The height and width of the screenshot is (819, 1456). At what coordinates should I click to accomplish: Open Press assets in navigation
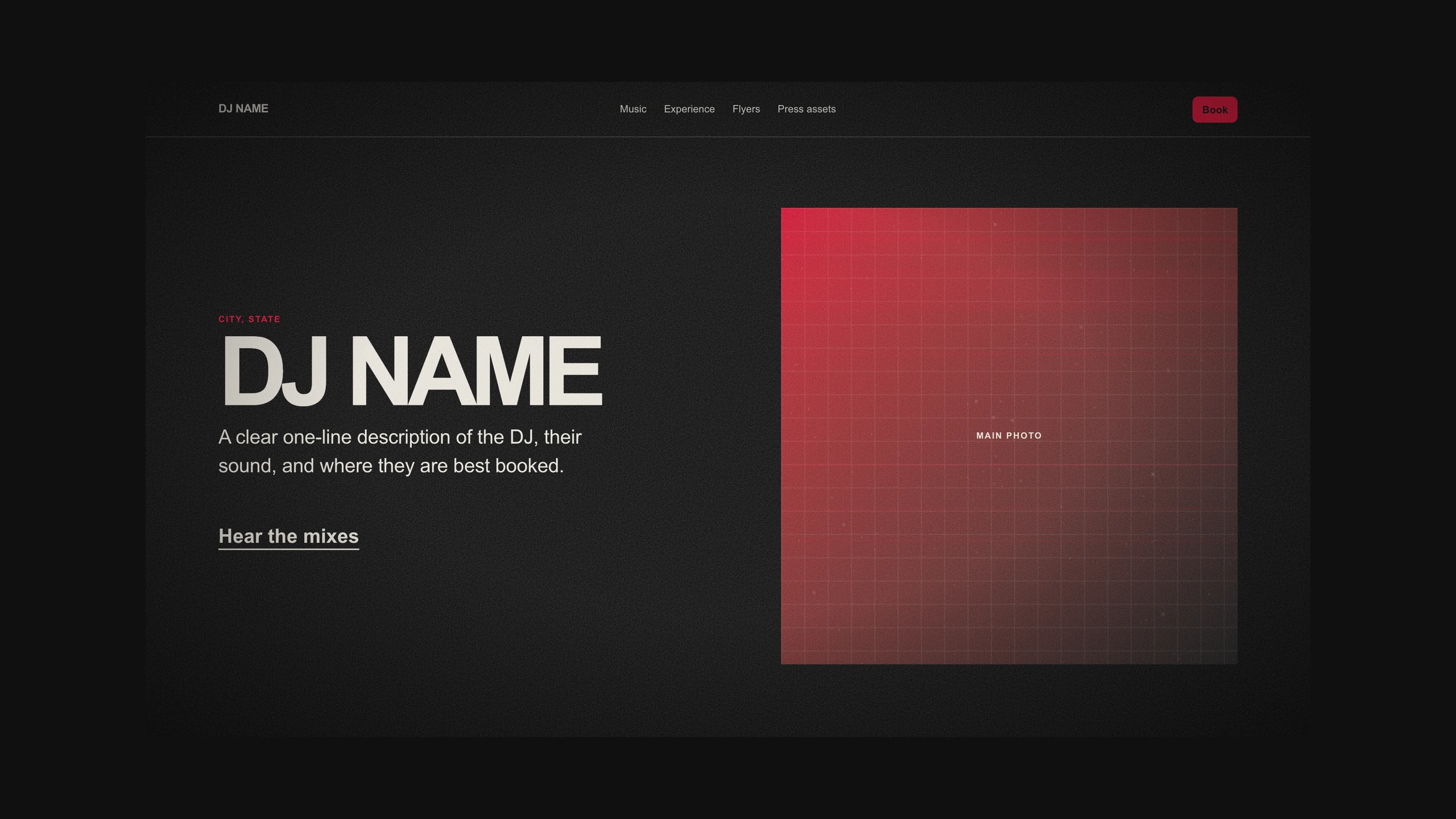pyautogui.click(x=806, y=109)
